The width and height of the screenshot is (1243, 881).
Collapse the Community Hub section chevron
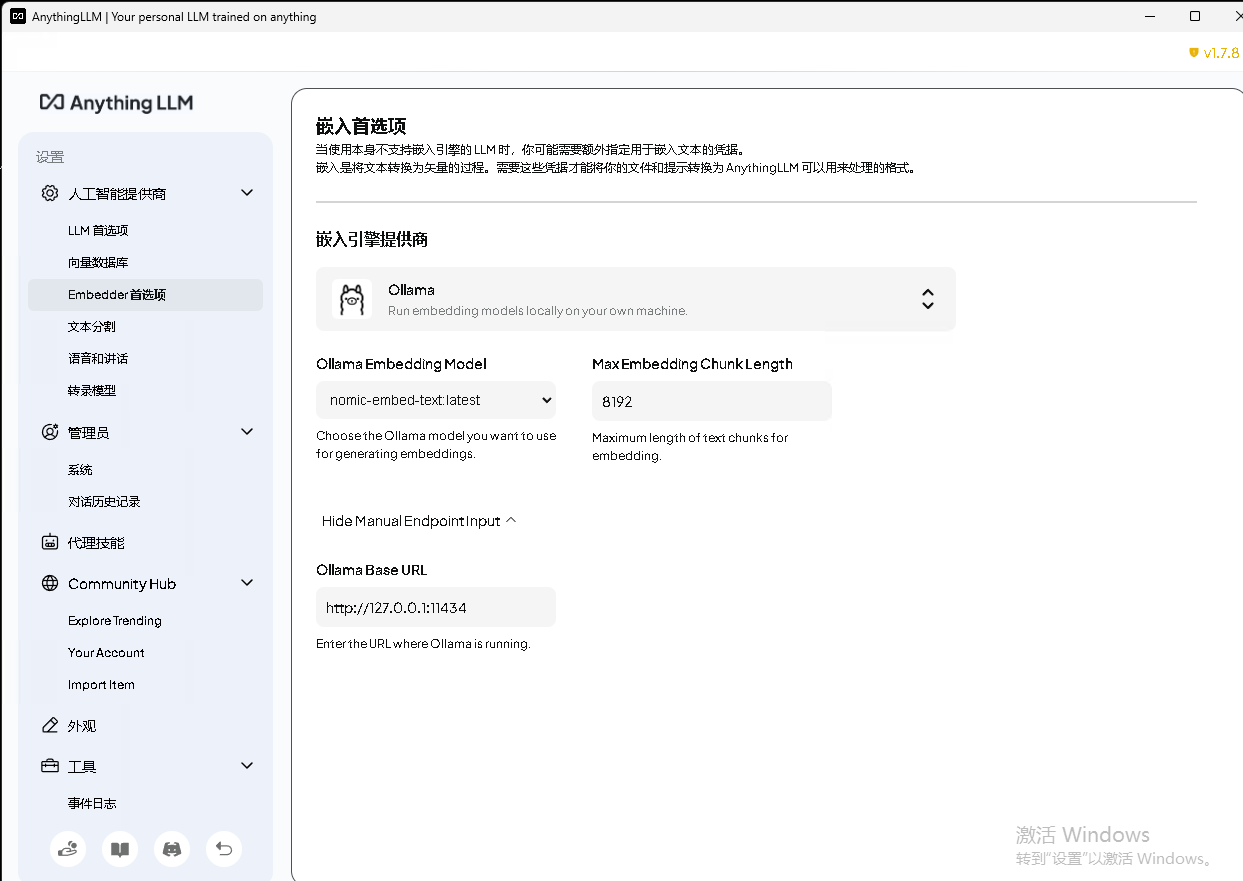(247, 583)
